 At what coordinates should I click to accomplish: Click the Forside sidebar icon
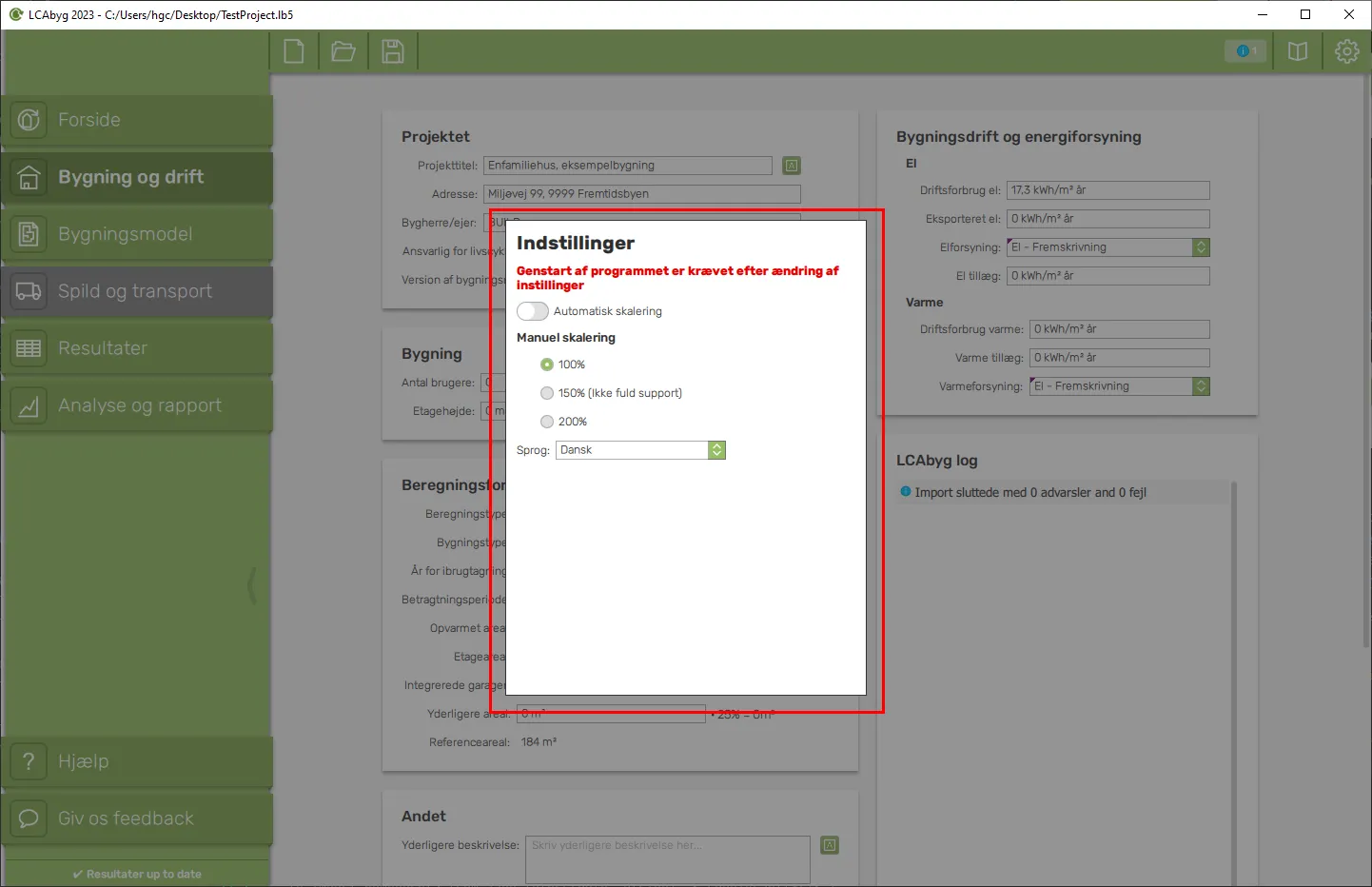[29, 120]
